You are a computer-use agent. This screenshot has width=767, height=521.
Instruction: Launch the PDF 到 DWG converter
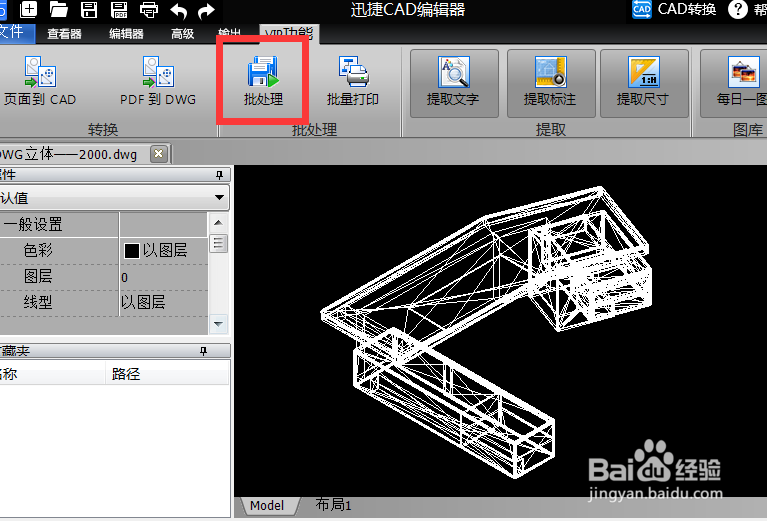pos(158,81)
